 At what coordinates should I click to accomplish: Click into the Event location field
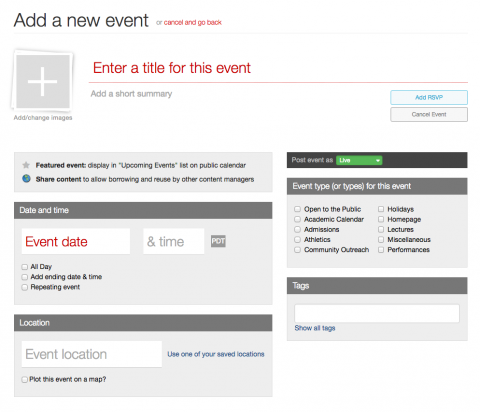[92, 354]
